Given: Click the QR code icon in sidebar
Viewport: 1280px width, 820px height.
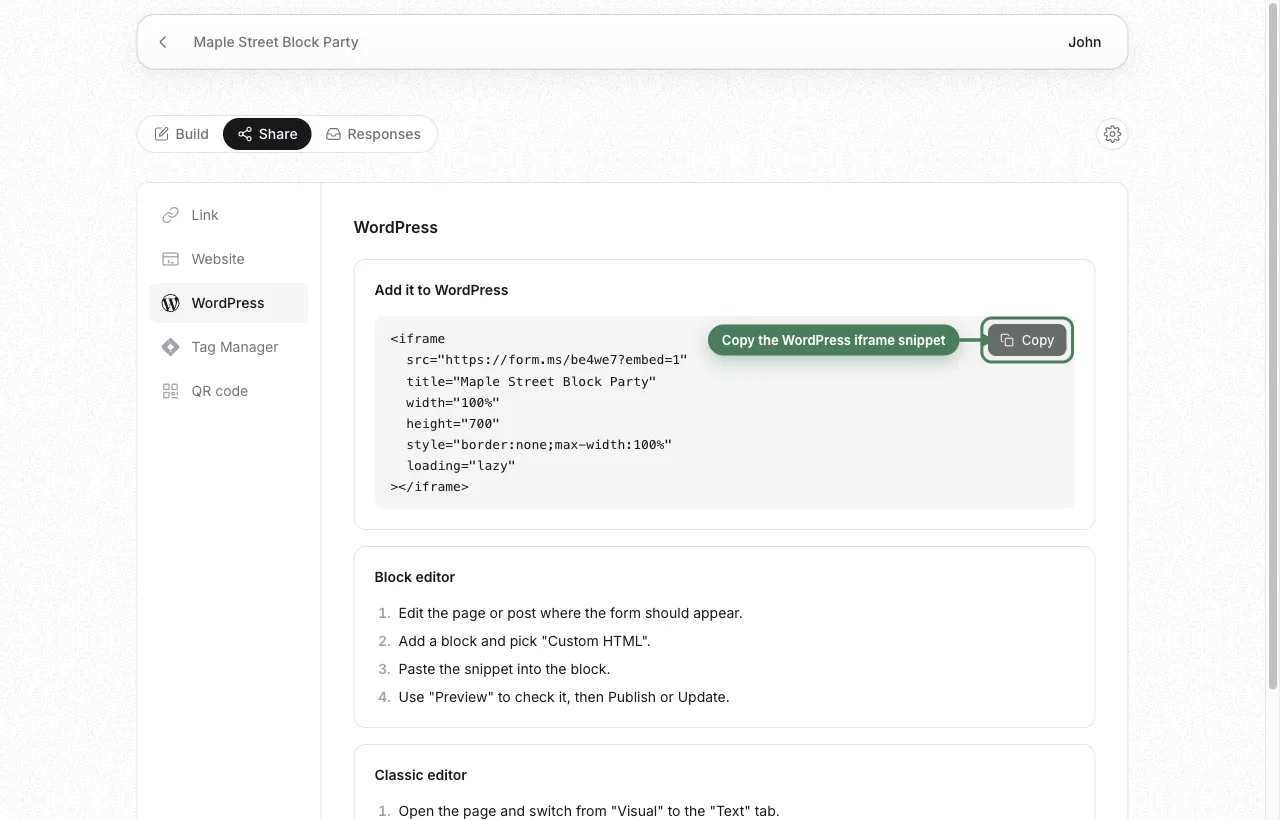Looking at the screenshot, I should pos(171,391).
